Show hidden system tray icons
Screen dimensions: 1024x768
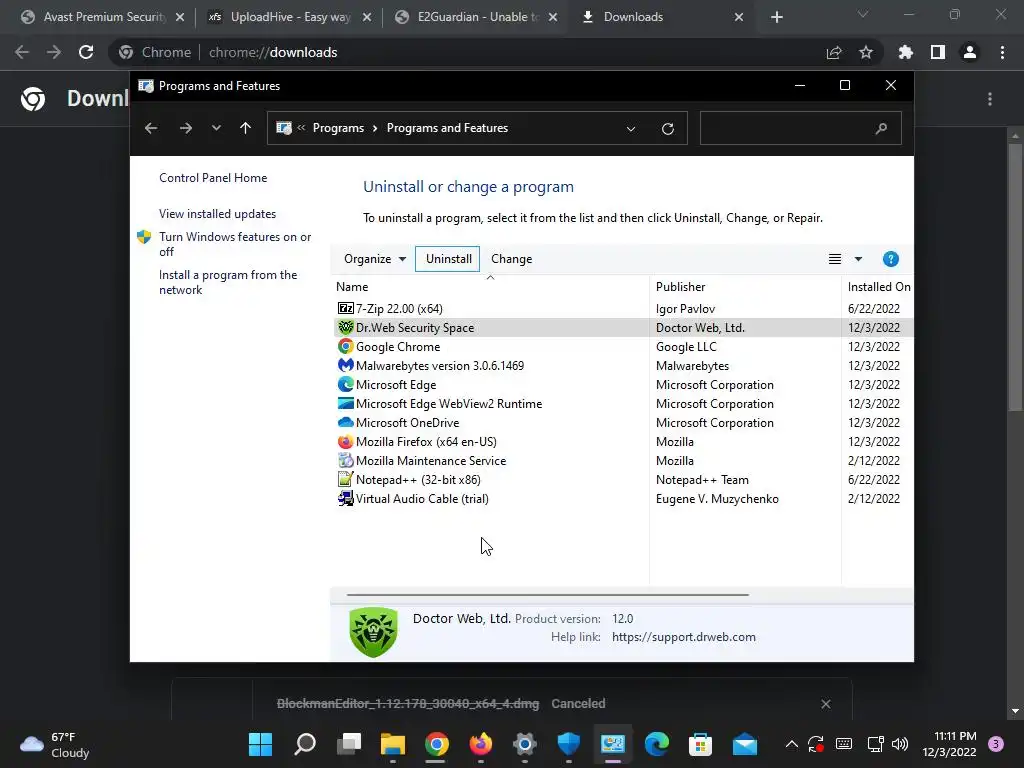[791, 744]
